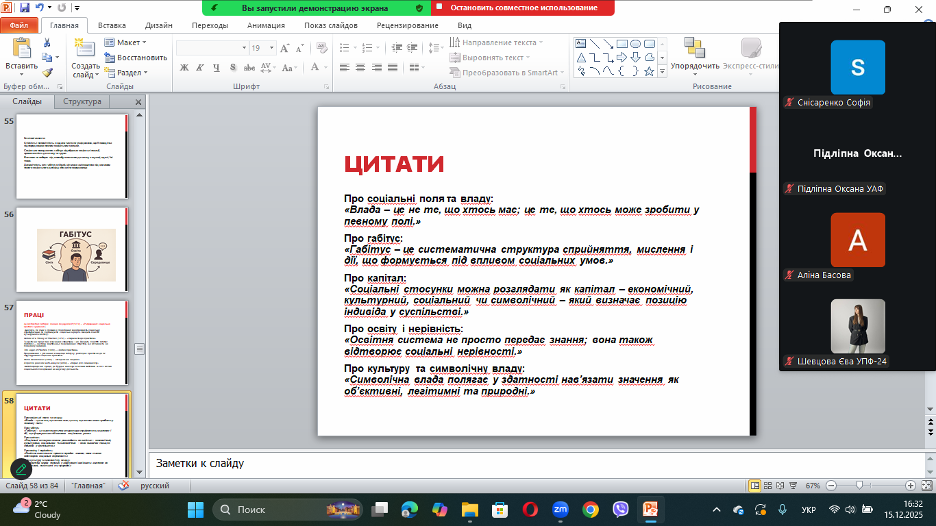
Task: Click the Cut scissors icon
Action: click(47, 43)
